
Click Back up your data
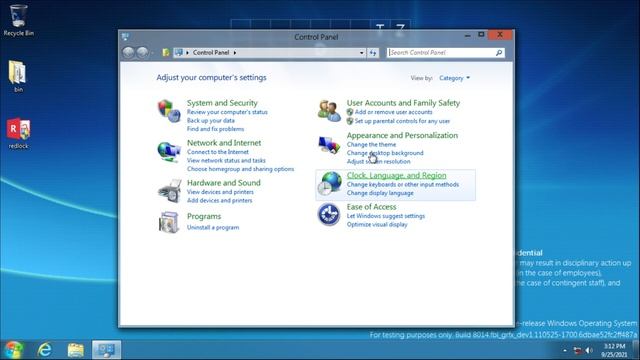(x=211, y=120)
